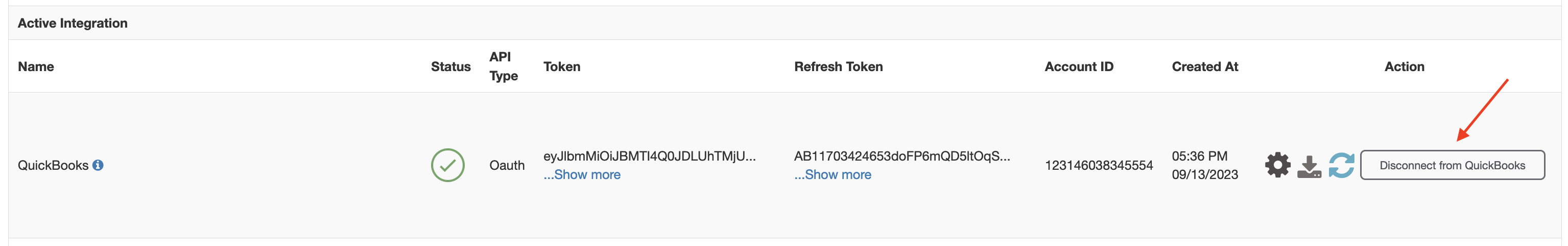Click the Action column header

click(1404, 66)
